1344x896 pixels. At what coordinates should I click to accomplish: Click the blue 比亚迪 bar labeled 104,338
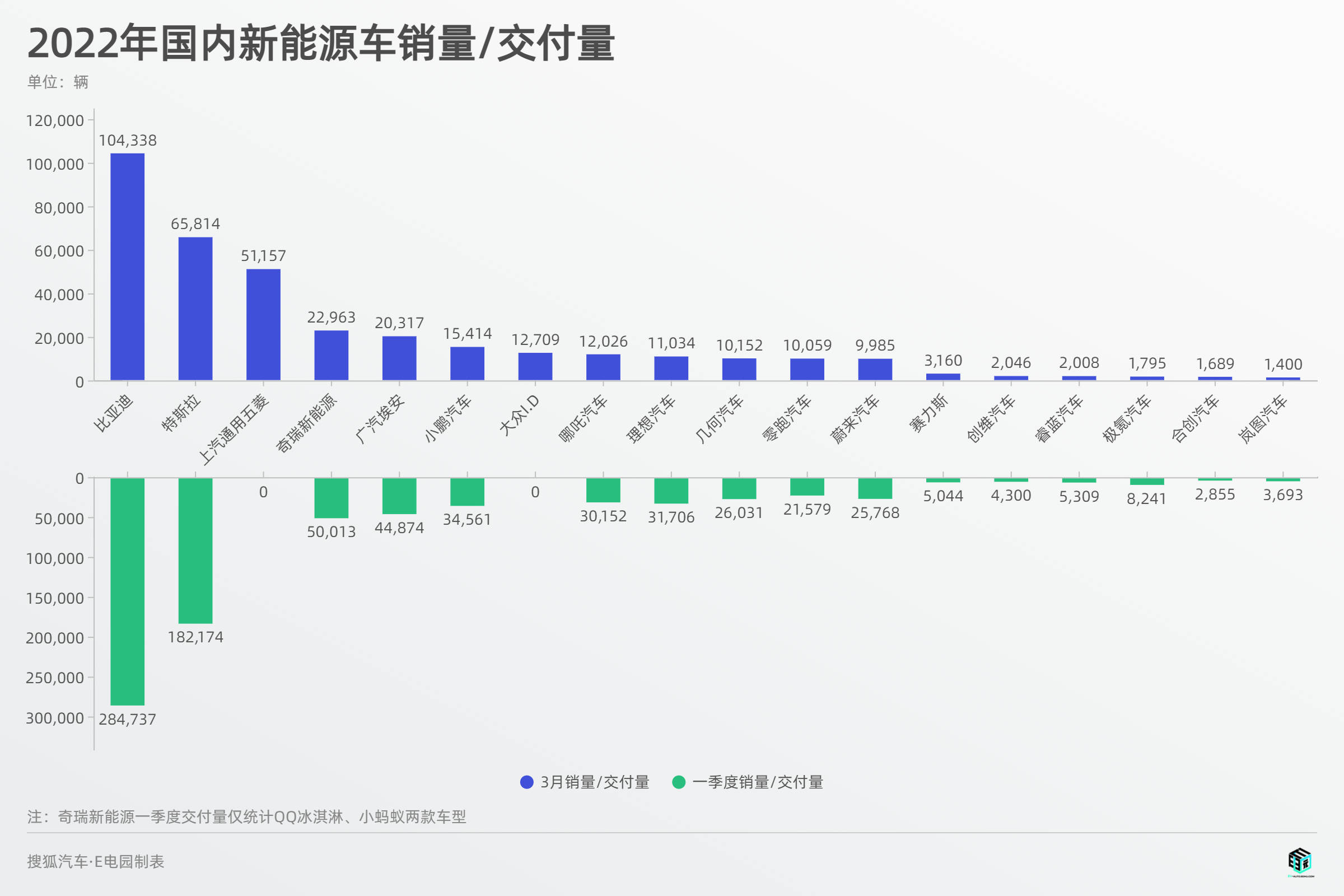(128, 267)
